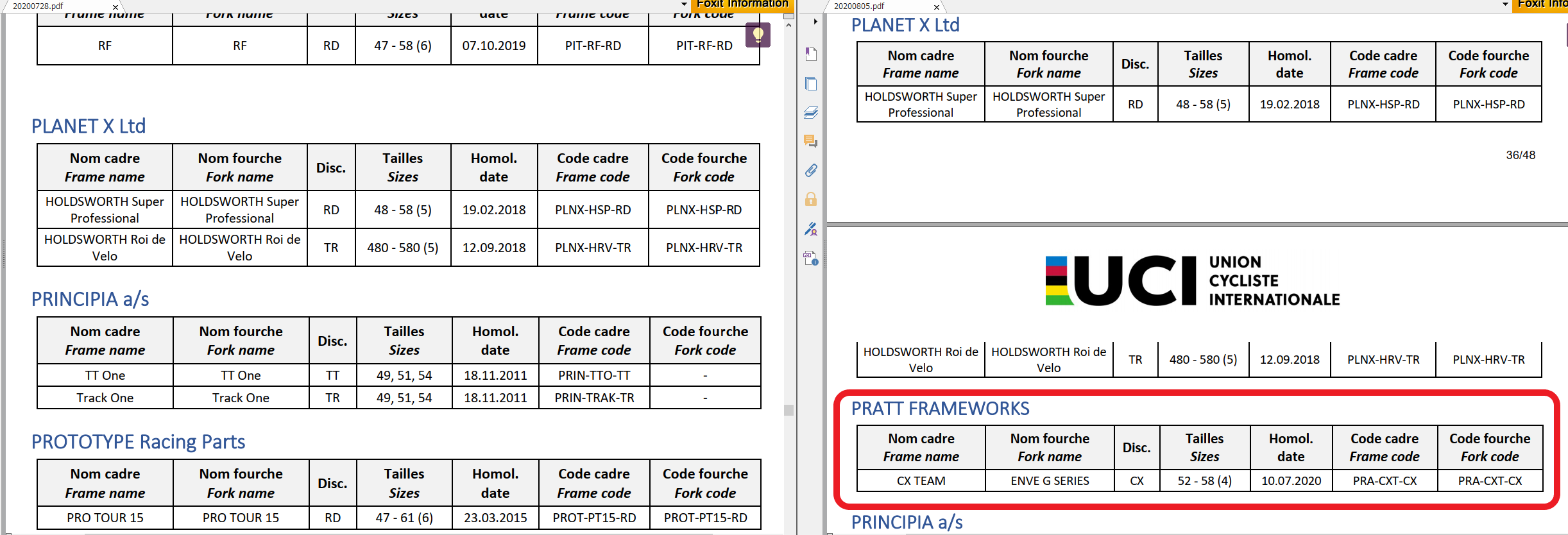Viewport: 1568px width, 535px height.
Task: Click the purple lightbulb tip icon
Action: [x=758, y=35]
